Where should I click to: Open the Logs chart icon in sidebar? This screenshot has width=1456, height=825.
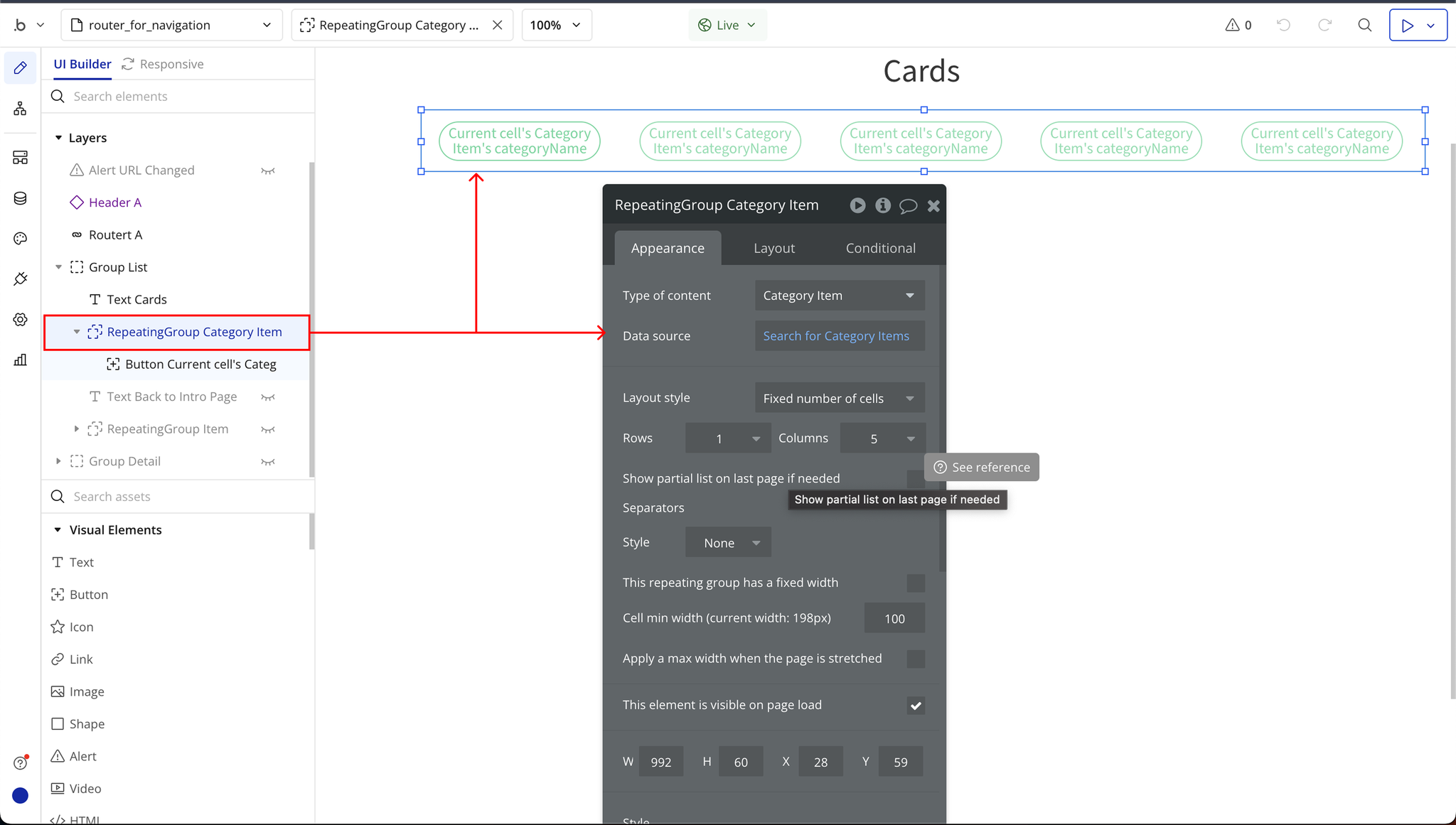pyautogui.click(x=20, y=360)
